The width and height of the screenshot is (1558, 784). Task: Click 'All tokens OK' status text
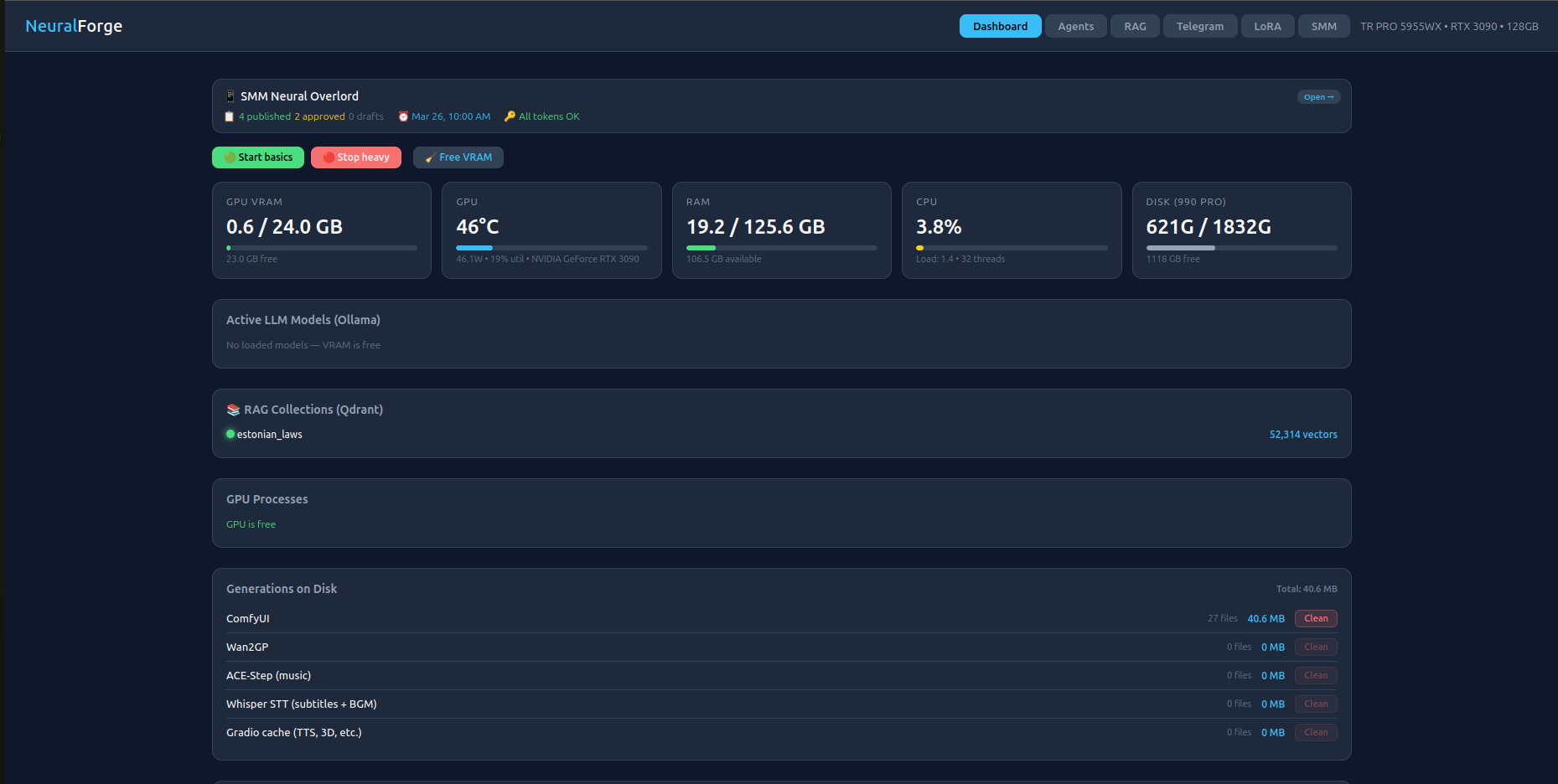tap(549, 116)
